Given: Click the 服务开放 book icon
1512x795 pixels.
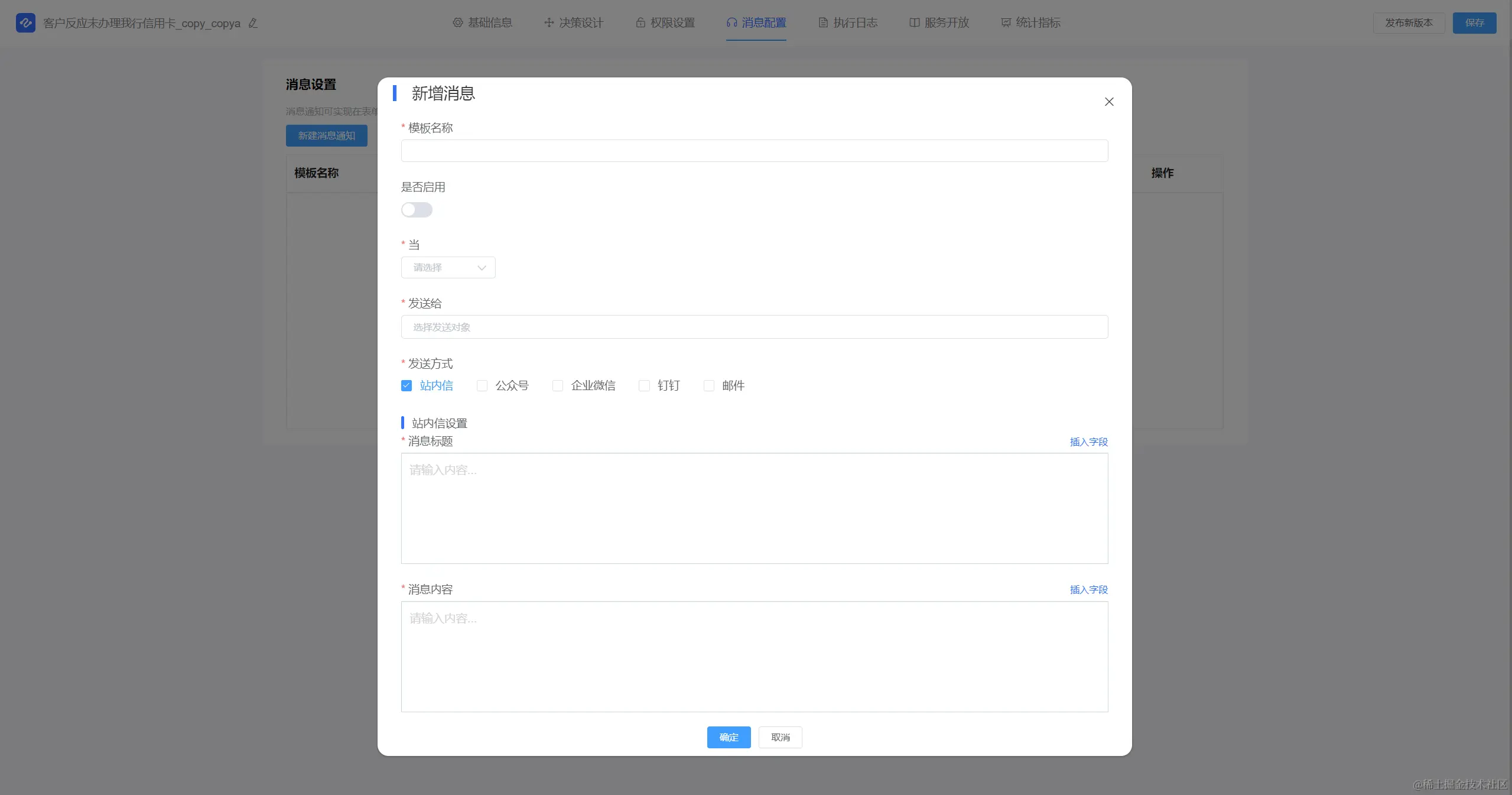Looking at the screenshot, I should coord(914,22).
